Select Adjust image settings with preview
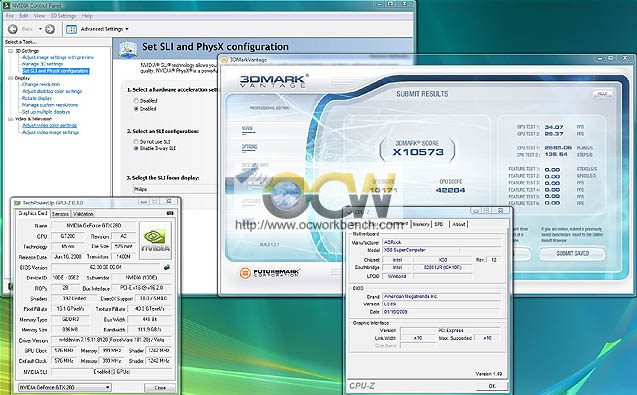Screen dimensions: 637x395 pos(58,57)
